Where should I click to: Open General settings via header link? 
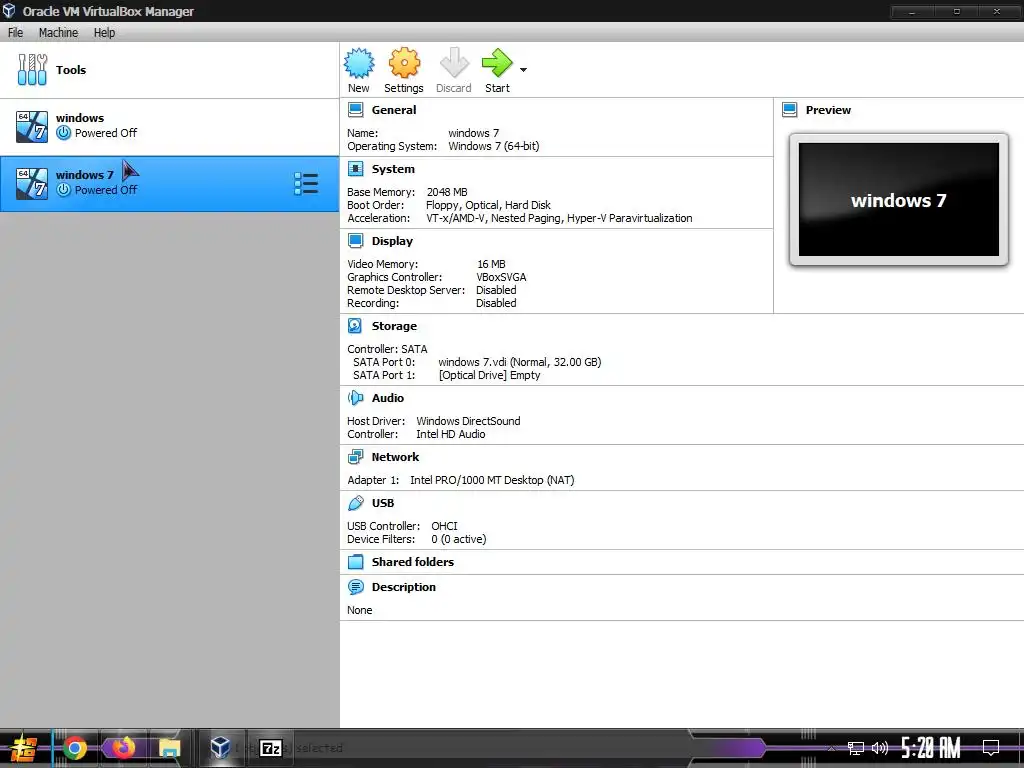(394, 110)
